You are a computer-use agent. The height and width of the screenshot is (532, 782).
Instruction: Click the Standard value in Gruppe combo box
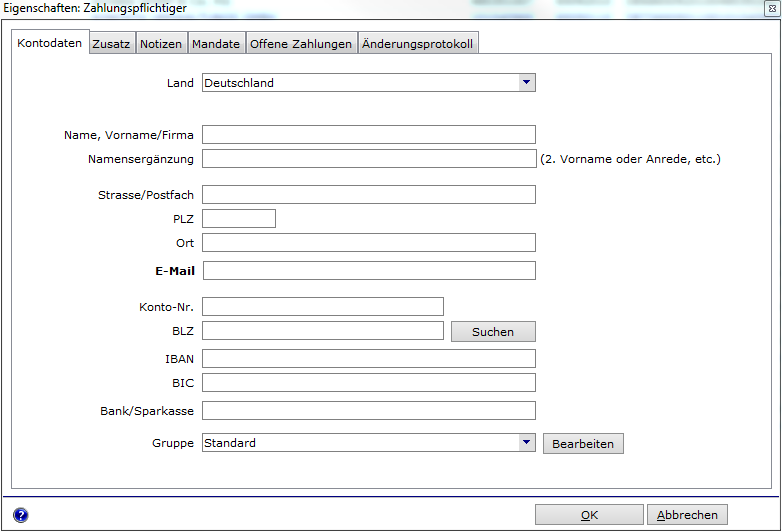[230, 443]
